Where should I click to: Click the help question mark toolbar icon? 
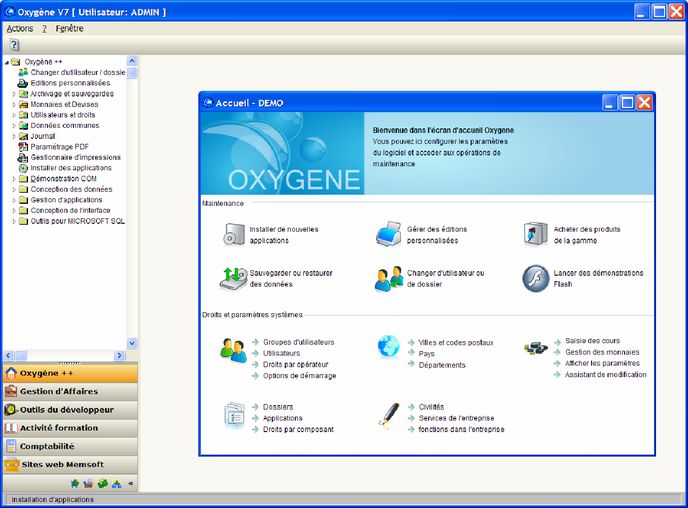point(14,45)
